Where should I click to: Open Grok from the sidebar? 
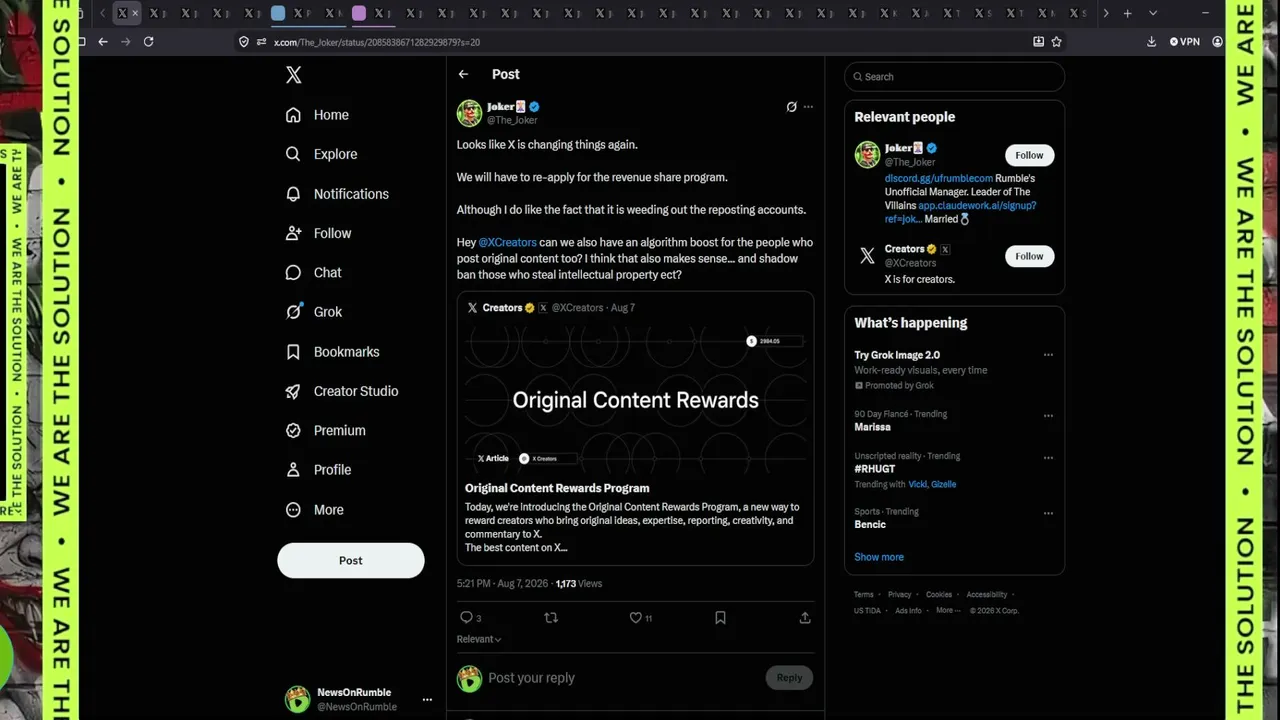313,312
